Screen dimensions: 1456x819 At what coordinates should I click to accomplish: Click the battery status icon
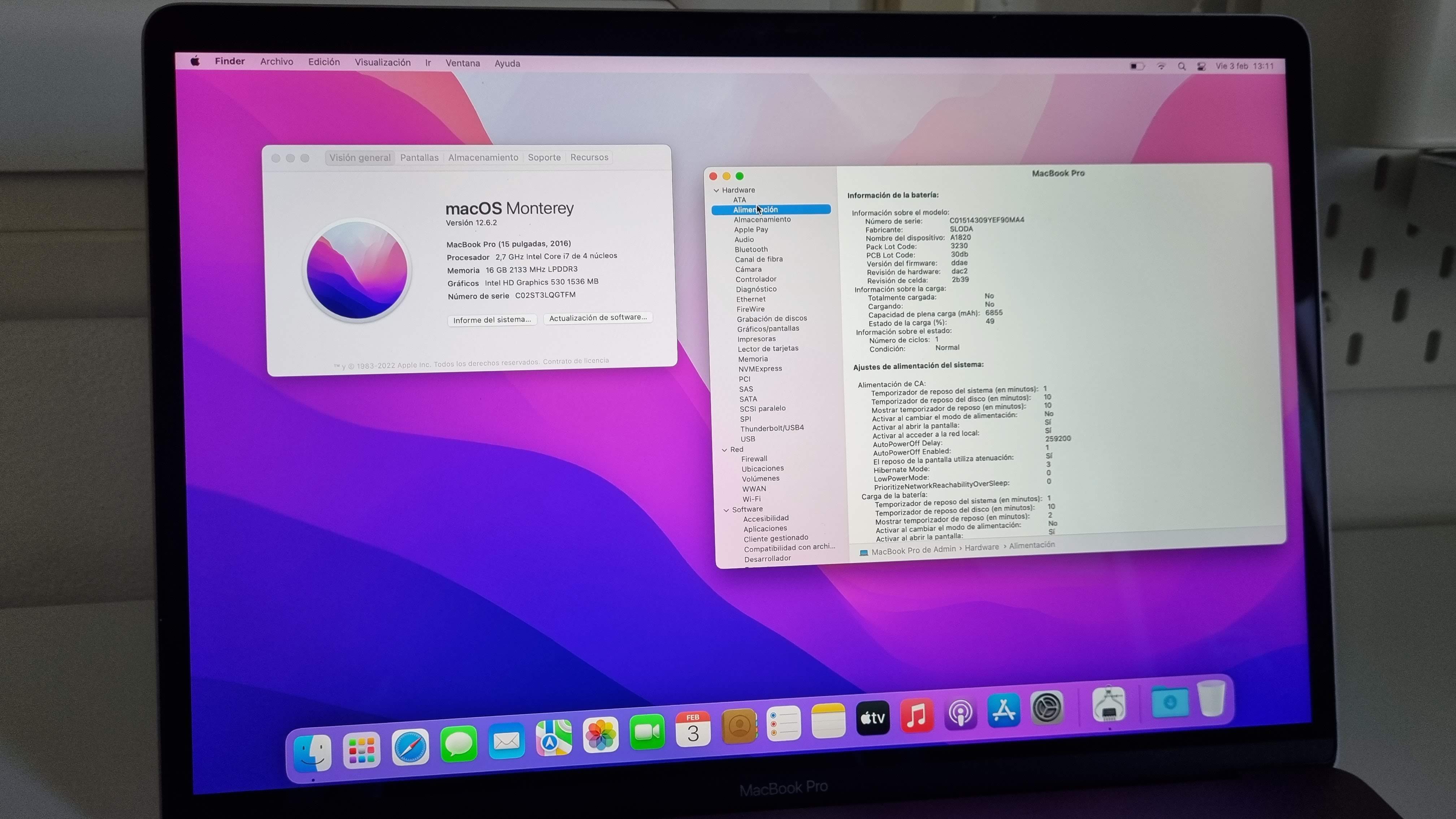point(1137,66)
